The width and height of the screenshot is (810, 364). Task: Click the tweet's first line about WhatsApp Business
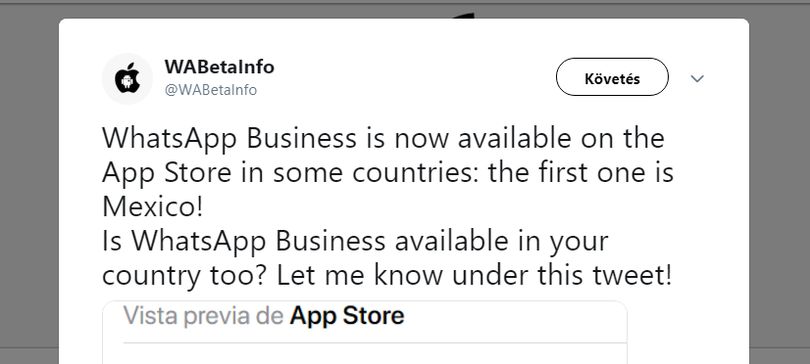[x=383, y=138]
